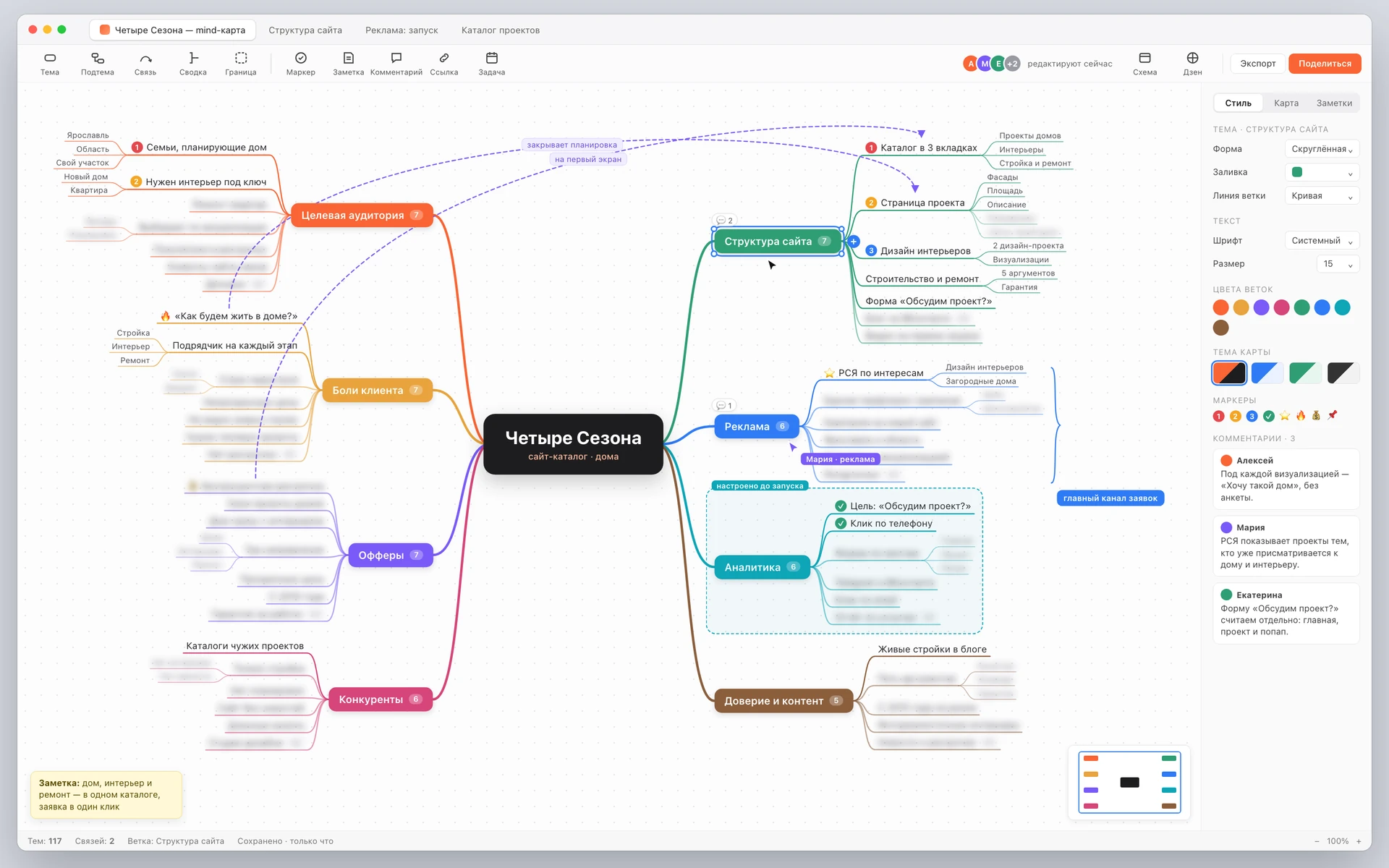Insert a Ссылка link
The image size is (1389, 868).
pyautogui.click(x=444, y=64)
